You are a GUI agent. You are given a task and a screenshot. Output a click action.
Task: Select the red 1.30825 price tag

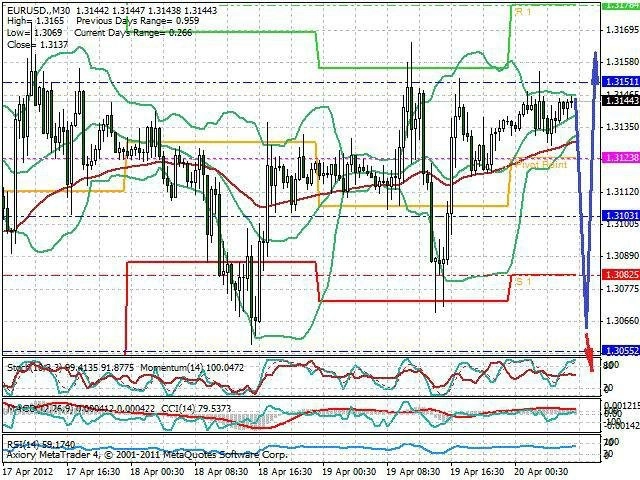[622, 274]
